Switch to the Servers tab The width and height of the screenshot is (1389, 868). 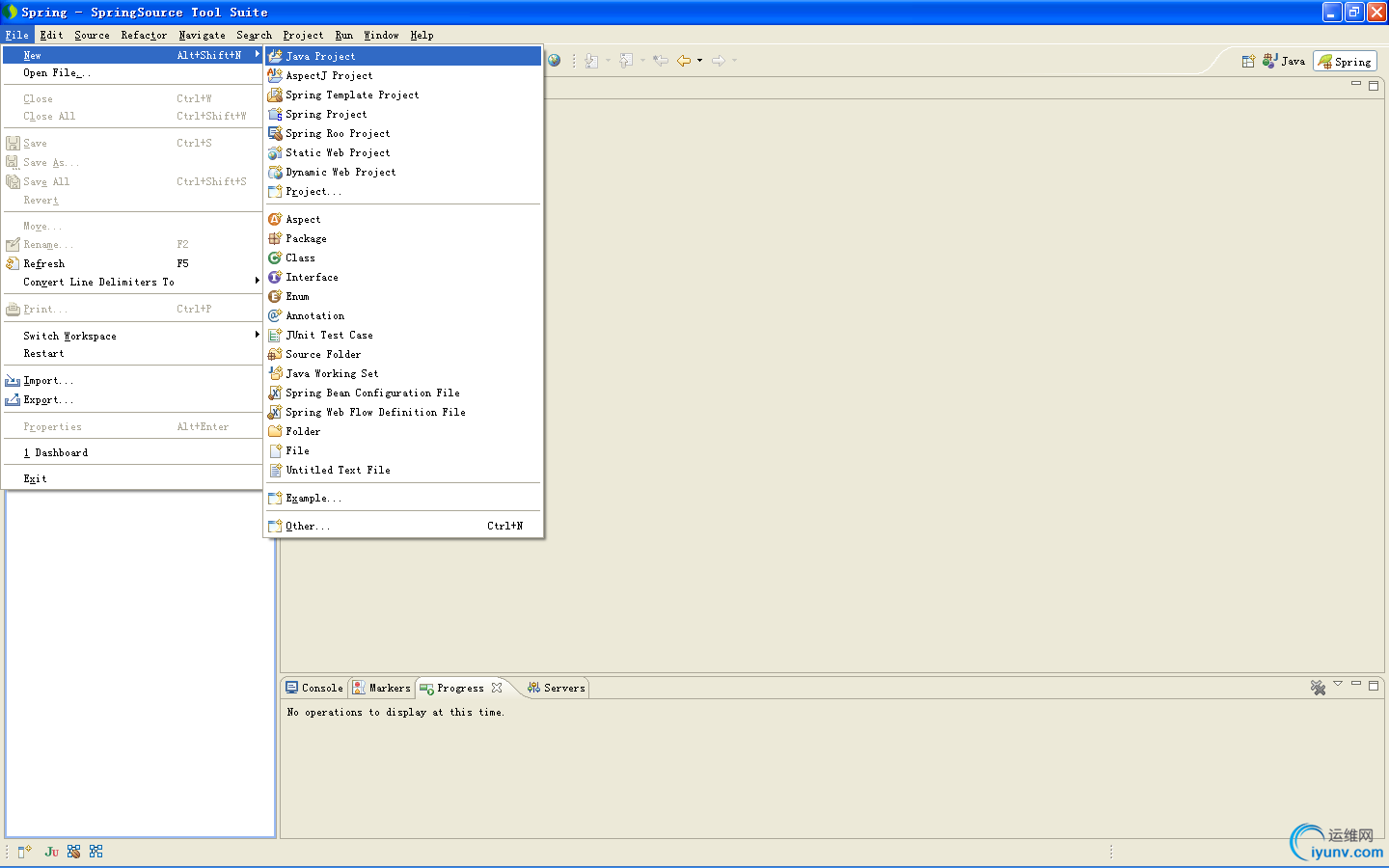pyautogui.click(x=557, y=688)
